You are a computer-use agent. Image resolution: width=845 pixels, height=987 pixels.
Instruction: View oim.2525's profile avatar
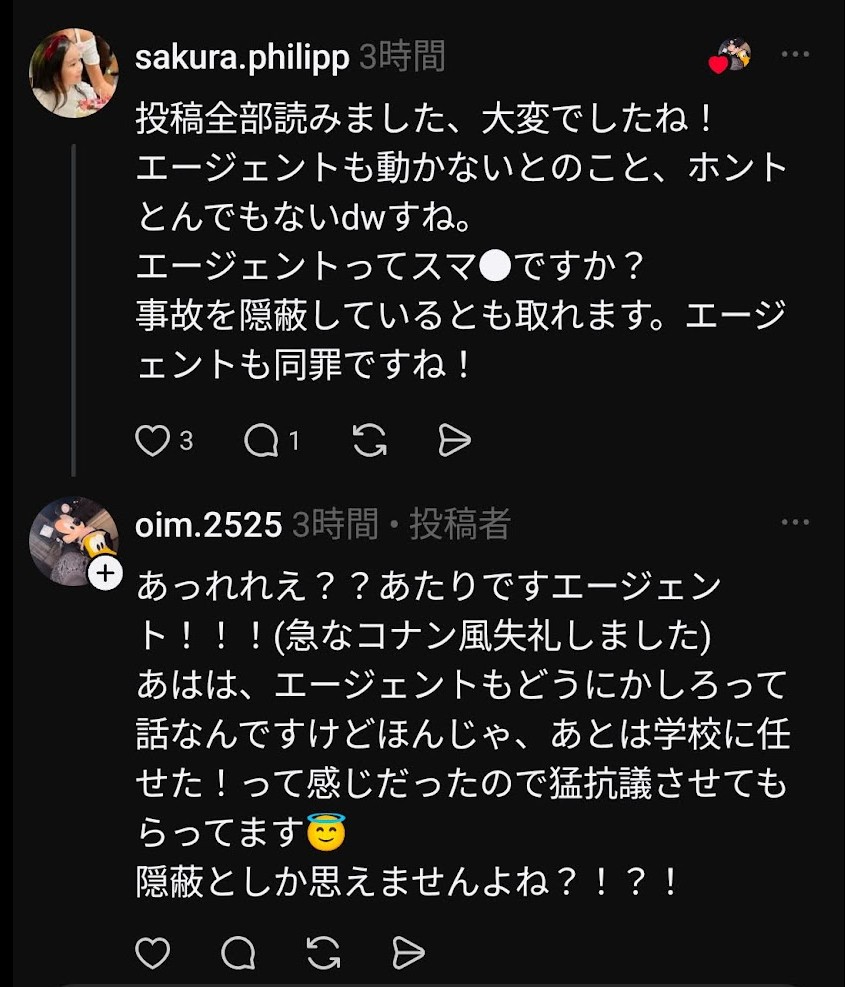(72, 540)
